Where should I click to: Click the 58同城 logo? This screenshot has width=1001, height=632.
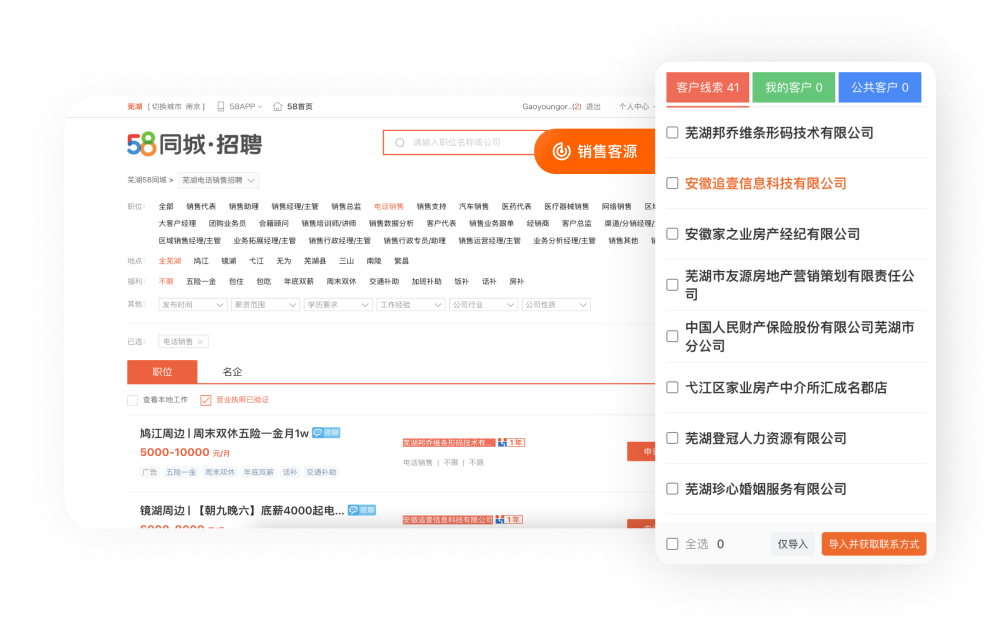(194, 145)
